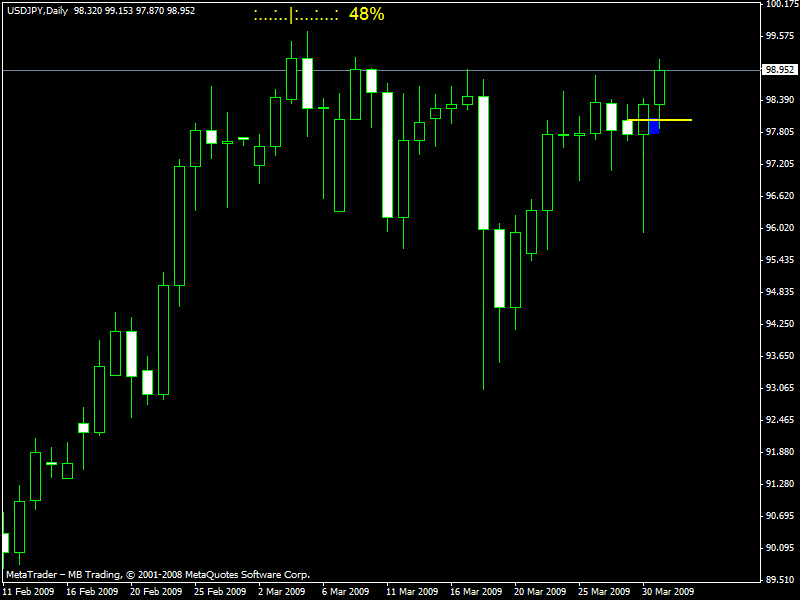Image resolution: width=800 pixels, height=600 pixels.
Task: Click the yellow 48% indicator label
Action: point(366,14)
